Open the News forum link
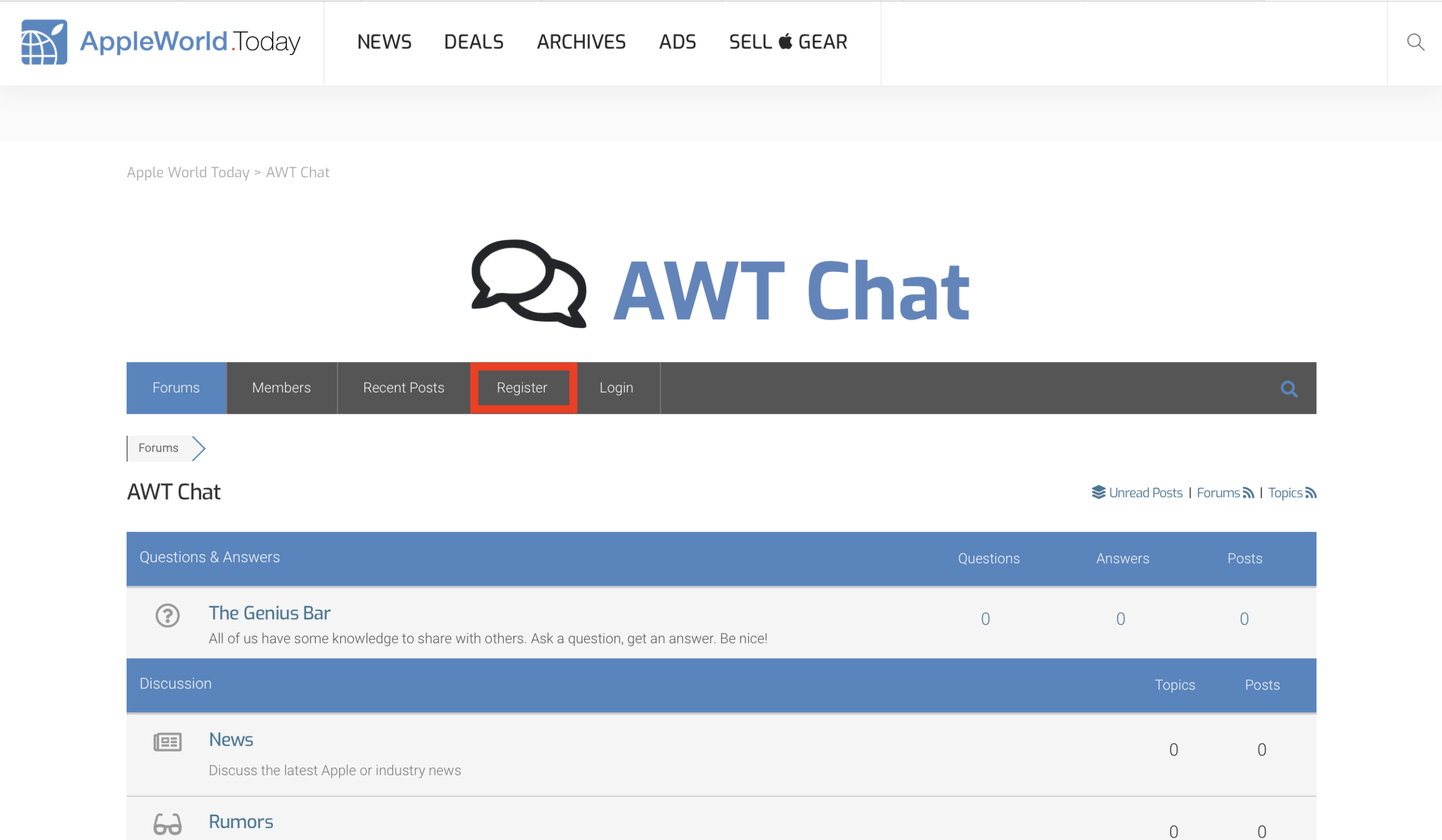 (230, 739)
